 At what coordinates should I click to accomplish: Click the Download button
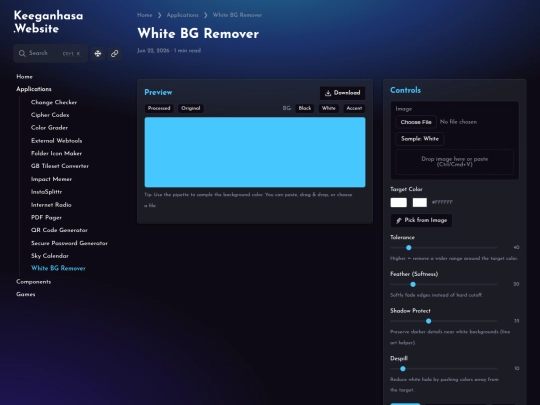(342, 93)
